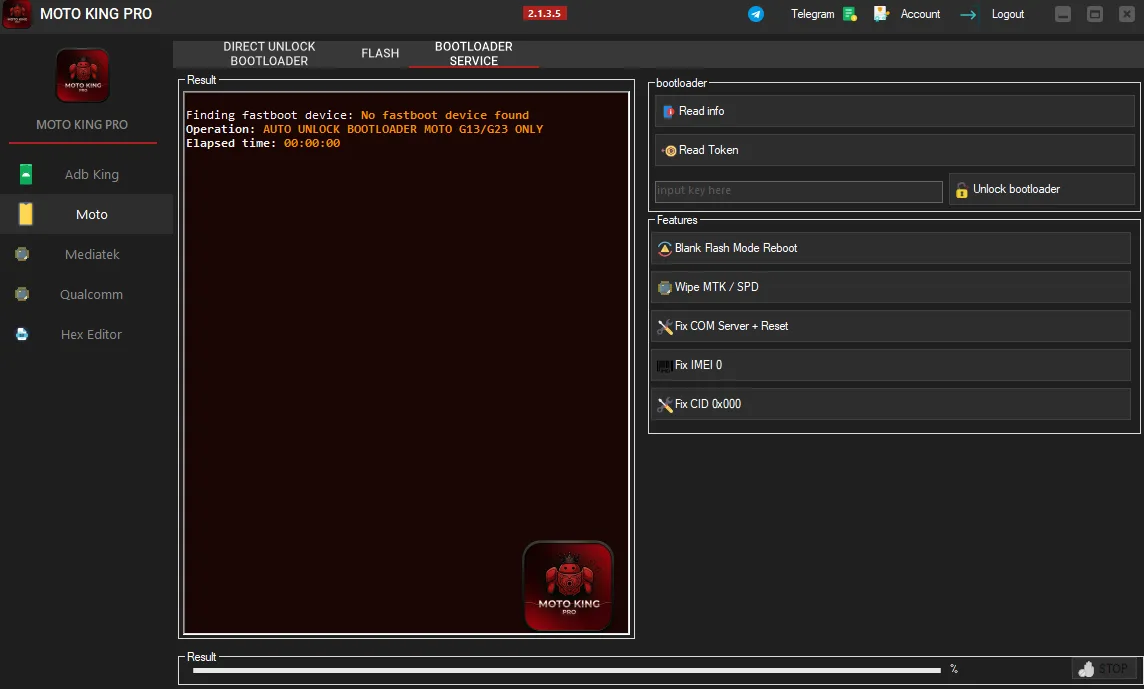
Task: Click the Moto King Pro title bar logo
Action: tap(17, 14)
